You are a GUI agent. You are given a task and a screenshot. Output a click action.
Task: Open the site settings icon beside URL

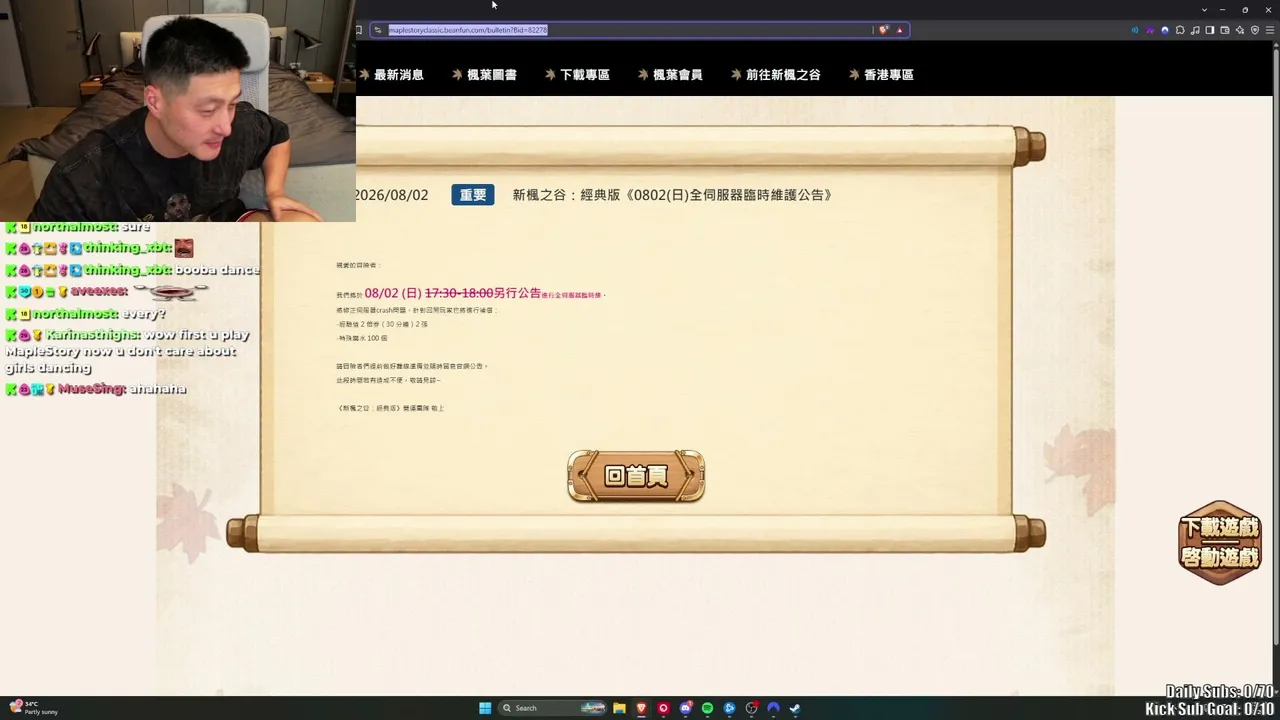point(378,30)
